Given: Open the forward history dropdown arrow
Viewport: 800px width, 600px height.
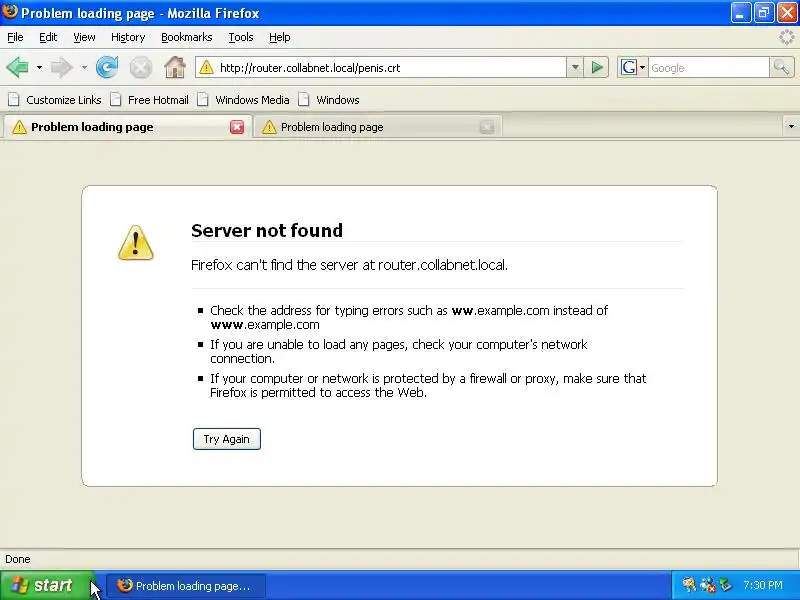Looking at the screenshot, I should coord(84,67).
